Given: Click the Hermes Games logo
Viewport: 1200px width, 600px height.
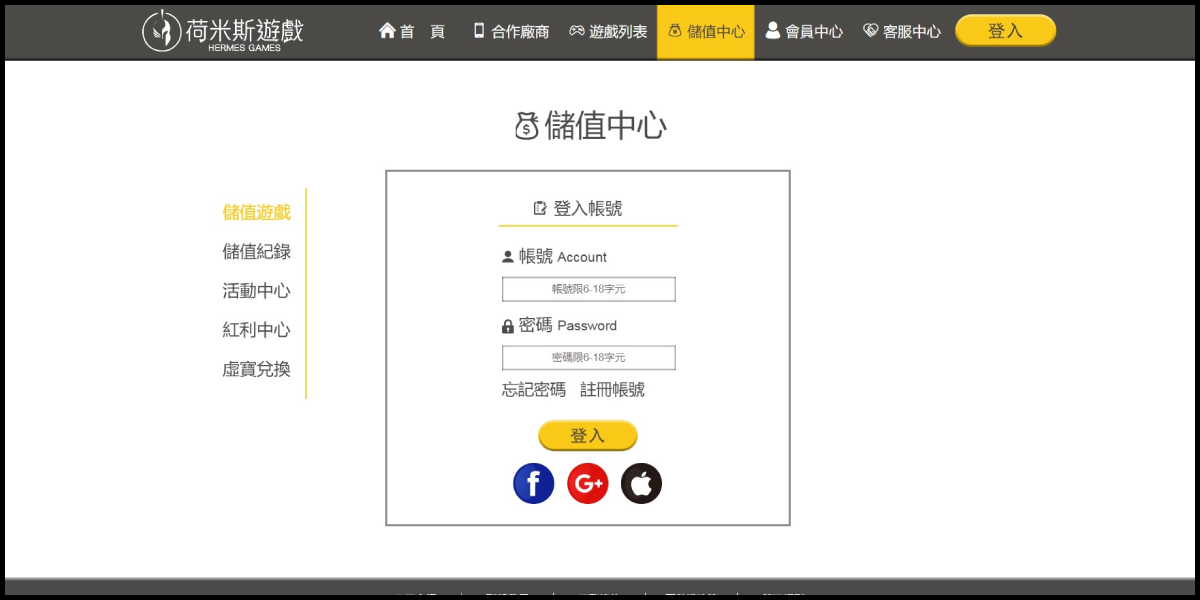Looking at the screenshot, I should click(x=222, y=31).
